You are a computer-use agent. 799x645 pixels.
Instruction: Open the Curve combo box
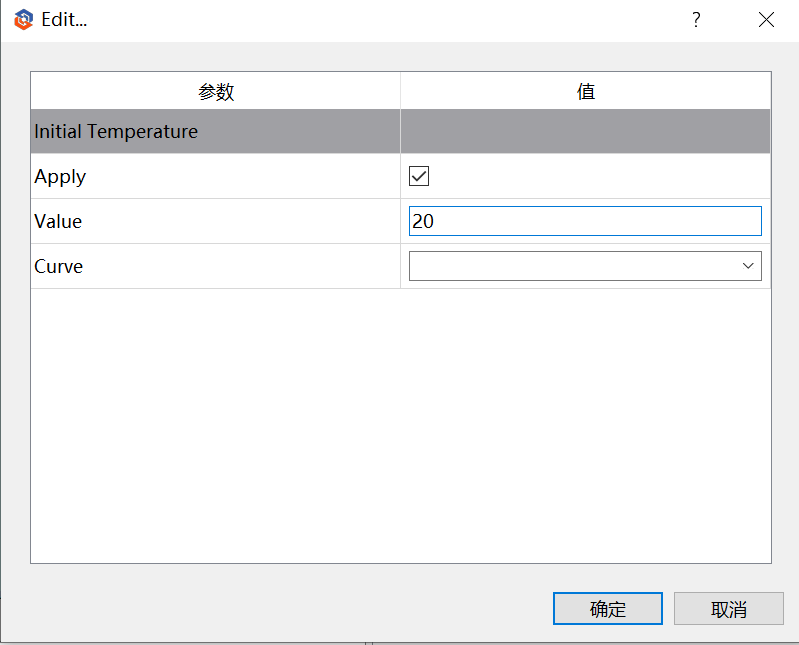[585, 266]
